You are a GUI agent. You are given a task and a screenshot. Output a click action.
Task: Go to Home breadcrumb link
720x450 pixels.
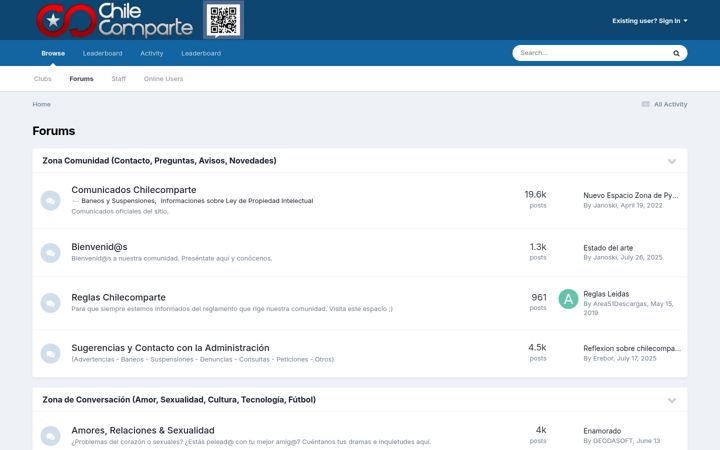(41, 104)
